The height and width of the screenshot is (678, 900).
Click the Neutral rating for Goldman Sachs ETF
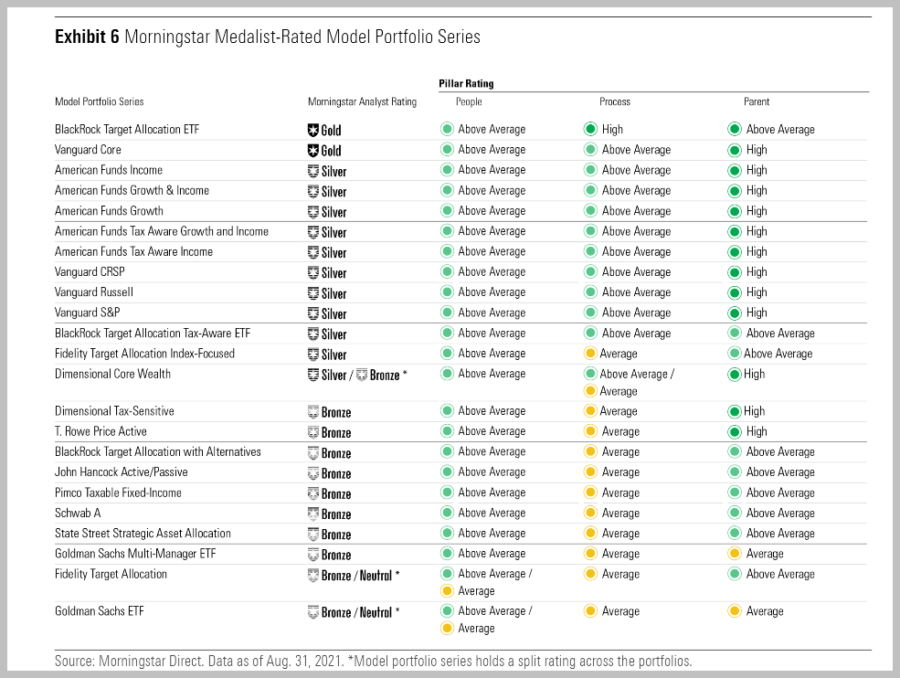(x=376, y=613)
